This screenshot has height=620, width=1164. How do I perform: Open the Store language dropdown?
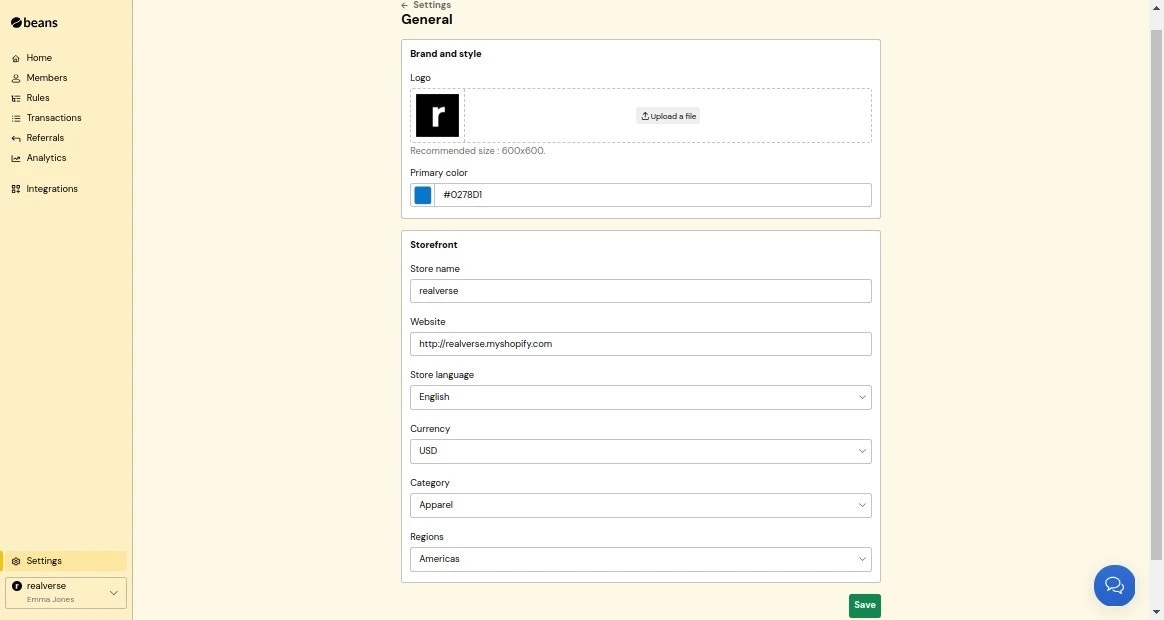[x=641, y=397]
